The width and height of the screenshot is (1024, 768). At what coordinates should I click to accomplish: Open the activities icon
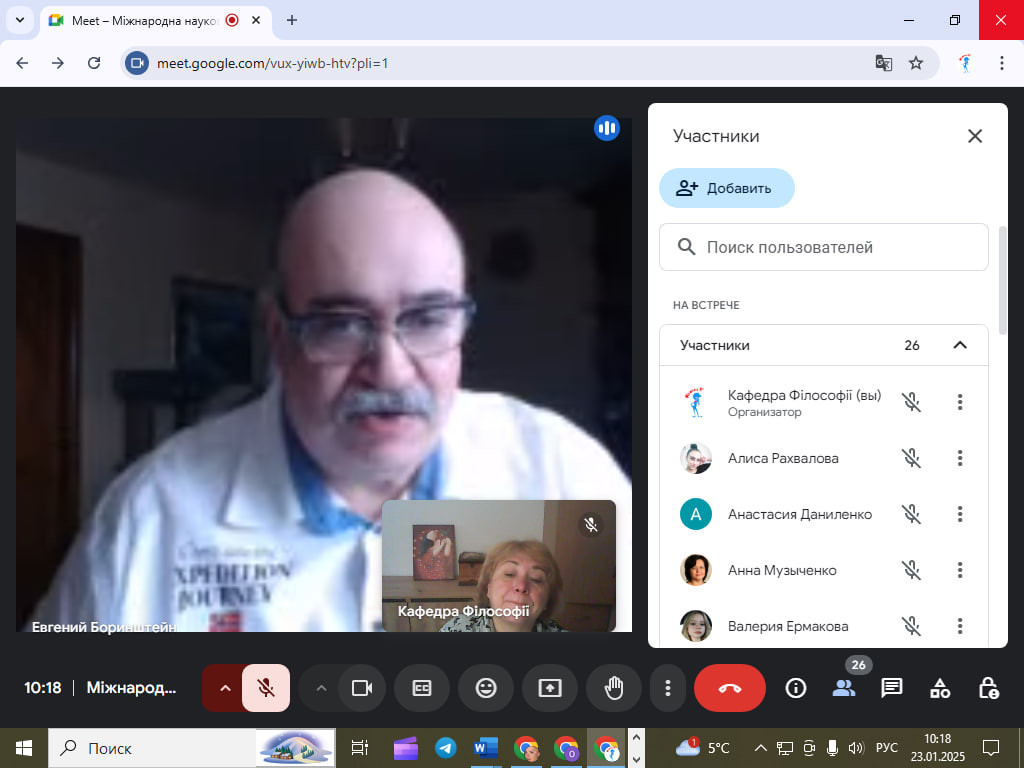click(940, 688)
